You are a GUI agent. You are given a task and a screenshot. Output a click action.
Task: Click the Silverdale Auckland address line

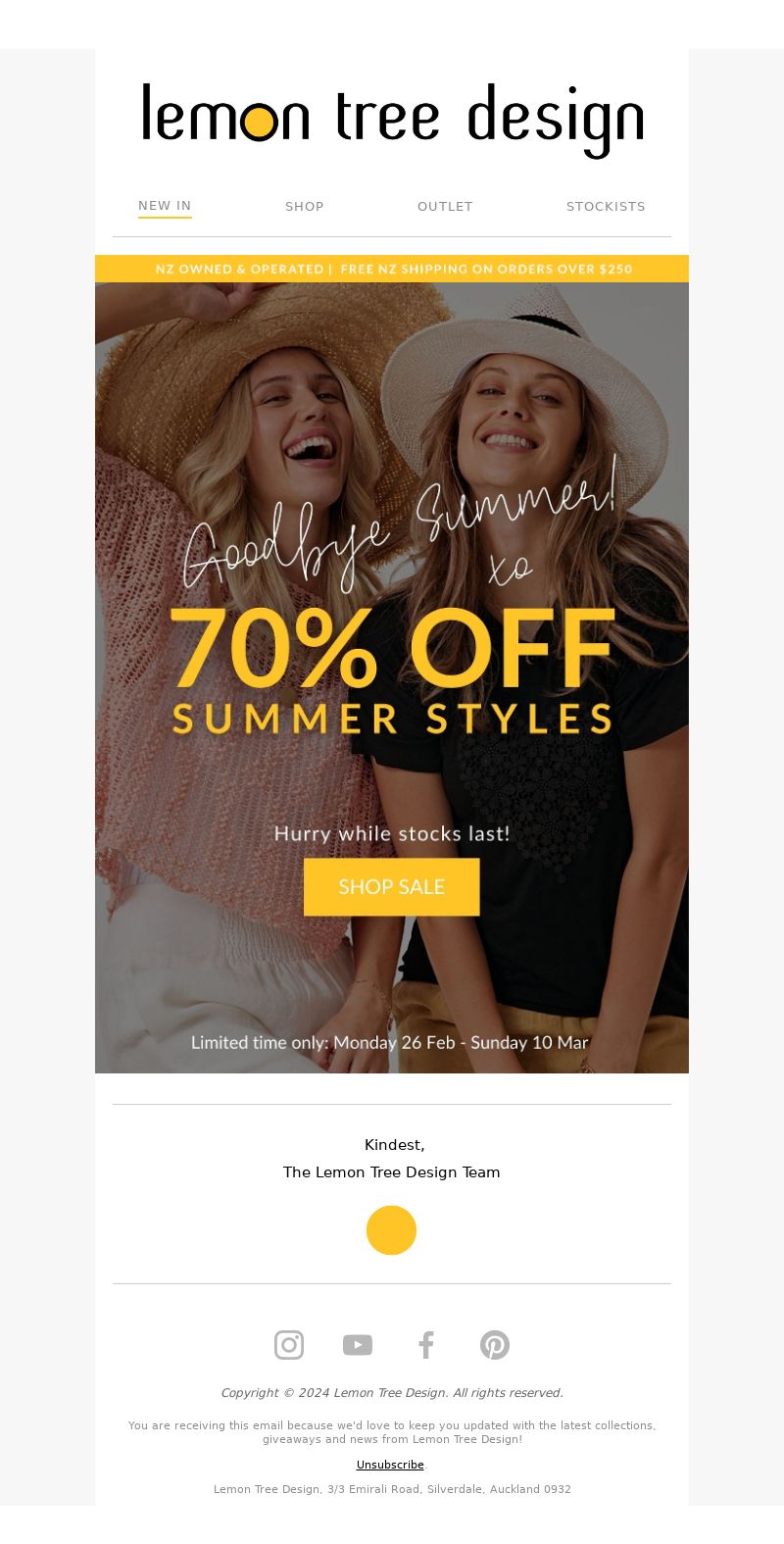[x=392, y=1489]
